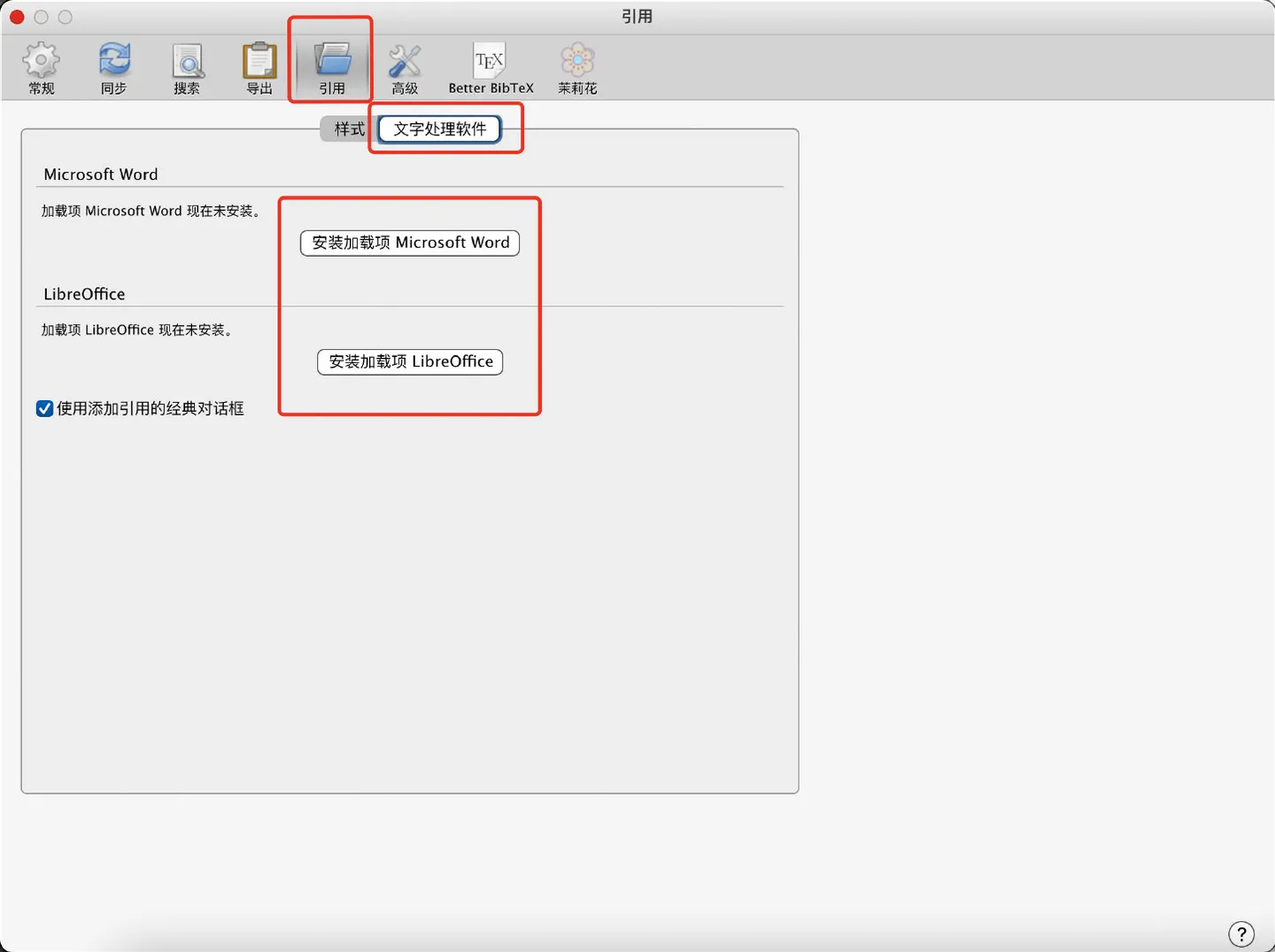Open the Better BibTeX preferences pane
This screenshot has width=1275, height=952.
click(491, 68)
